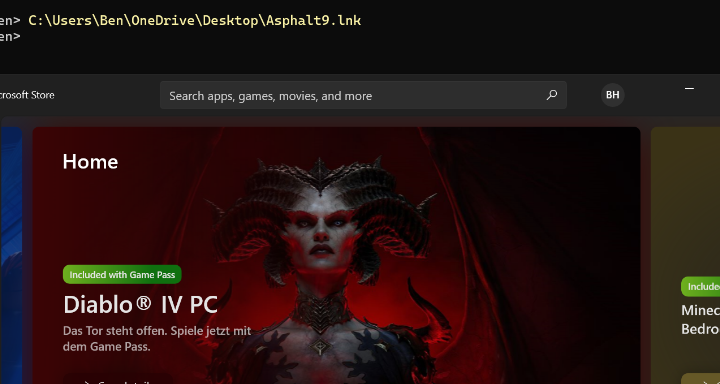Open the cut-off button on the Minecraft card
This screenshot has height=384, width=720.
(x=701, y=378)
